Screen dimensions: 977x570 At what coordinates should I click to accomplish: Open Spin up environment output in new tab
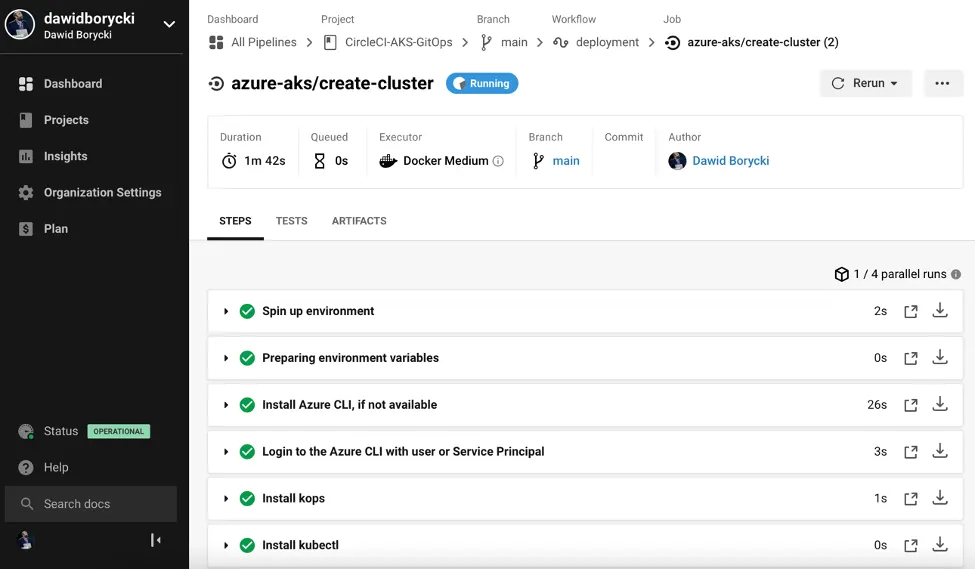click(x=911, y=311)
